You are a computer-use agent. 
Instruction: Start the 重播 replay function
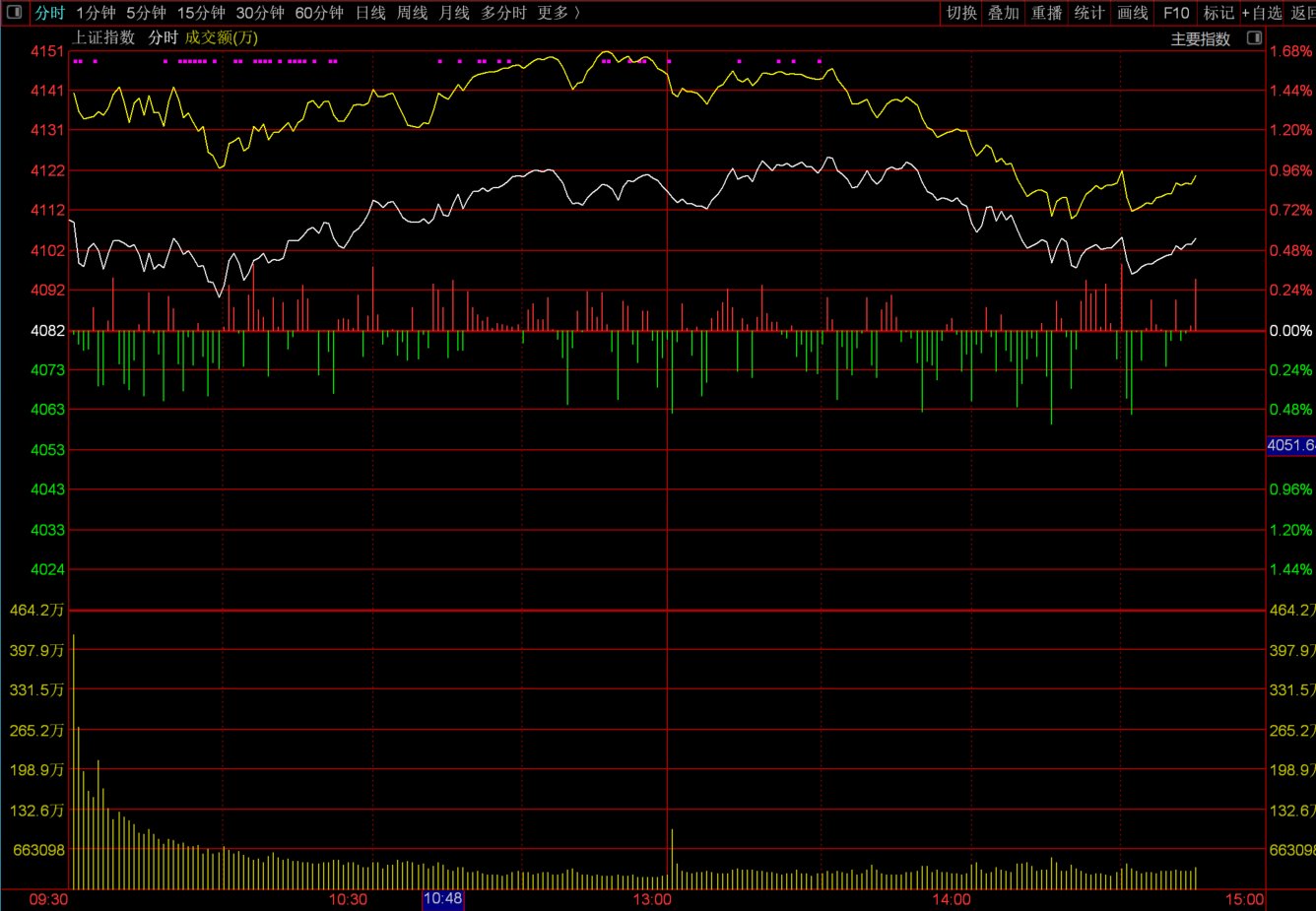[x=1047, y=13]
